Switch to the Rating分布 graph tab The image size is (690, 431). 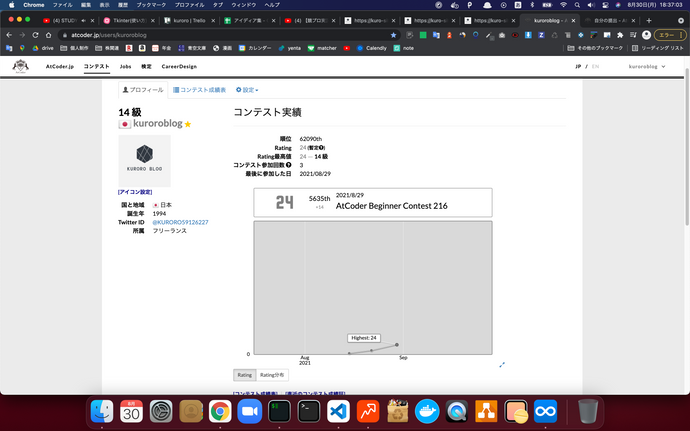[x=272, y=375]
